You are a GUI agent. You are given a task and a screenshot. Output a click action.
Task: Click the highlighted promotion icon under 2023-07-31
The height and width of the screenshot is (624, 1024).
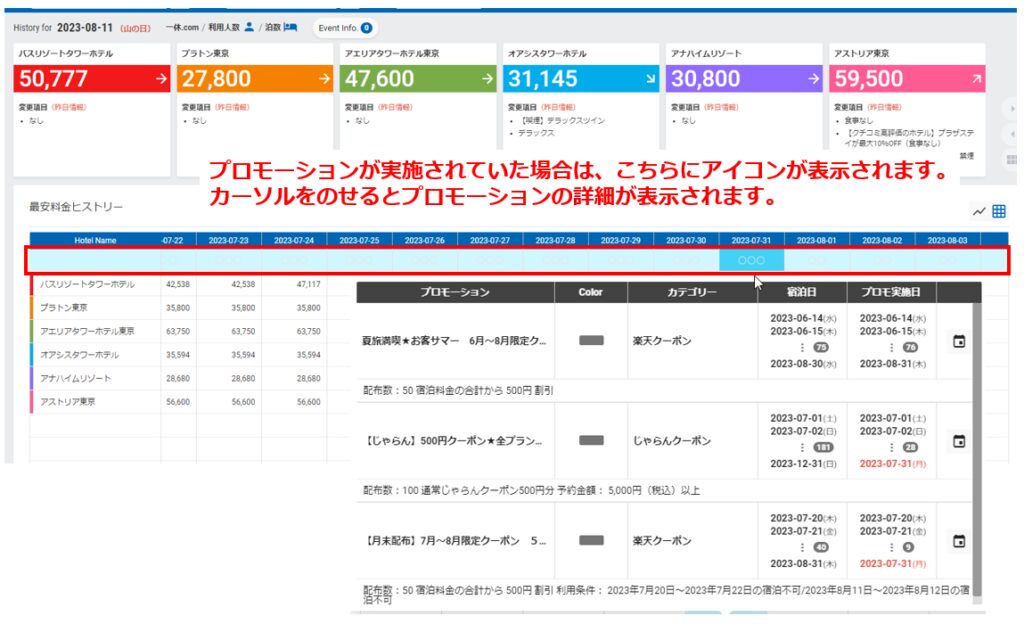751,260
